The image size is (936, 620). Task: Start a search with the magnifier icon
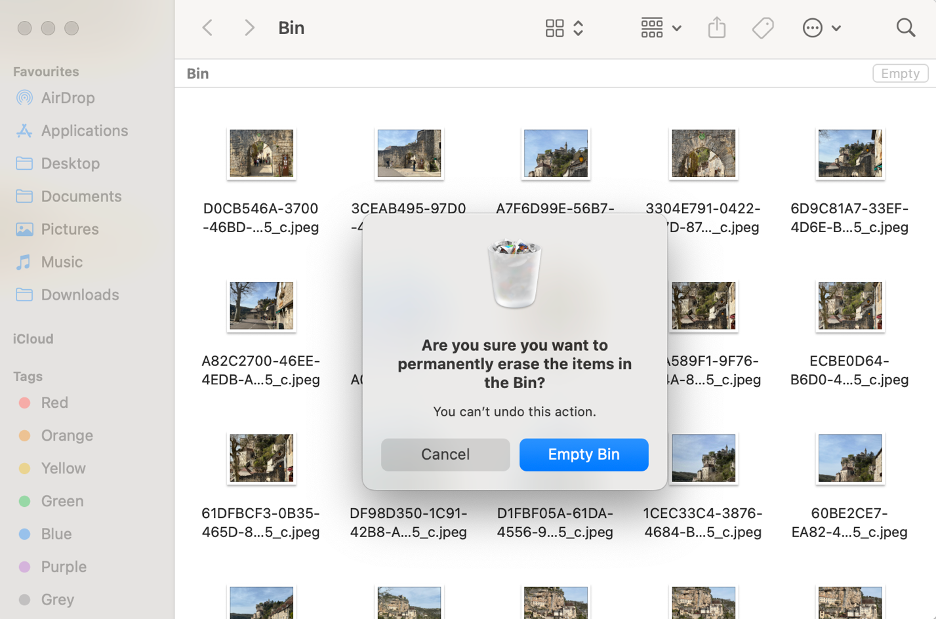coord(906,27)
